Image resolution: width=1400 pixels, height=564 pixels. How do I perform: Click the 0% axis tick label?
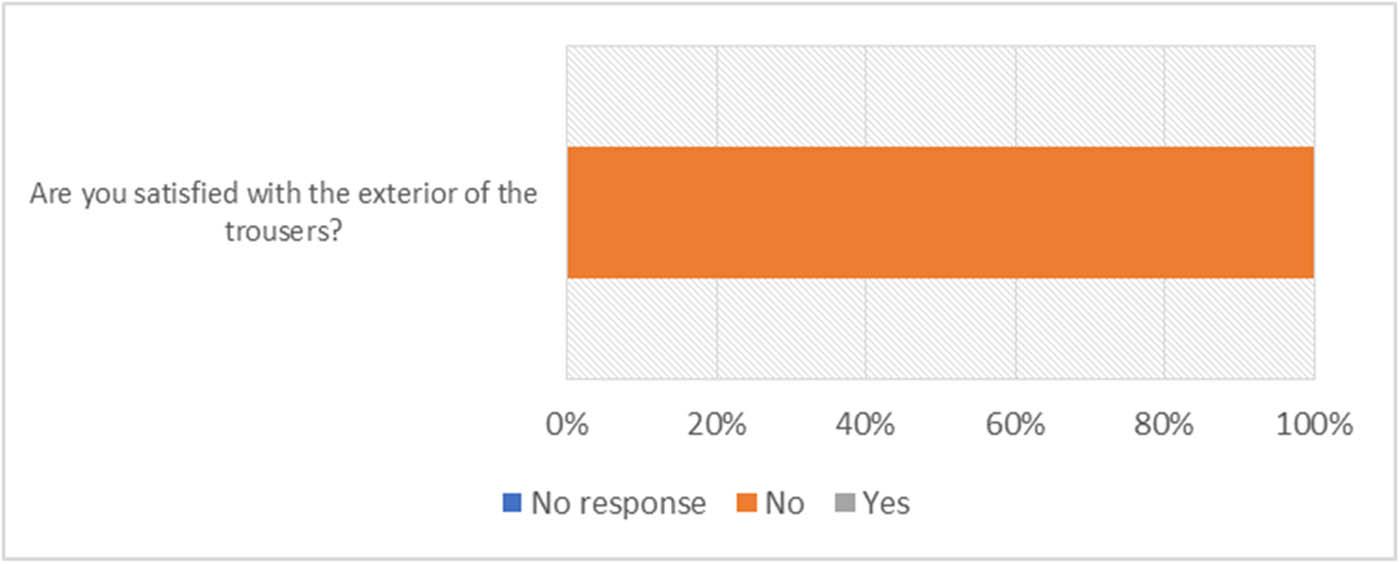coord(567,423)
